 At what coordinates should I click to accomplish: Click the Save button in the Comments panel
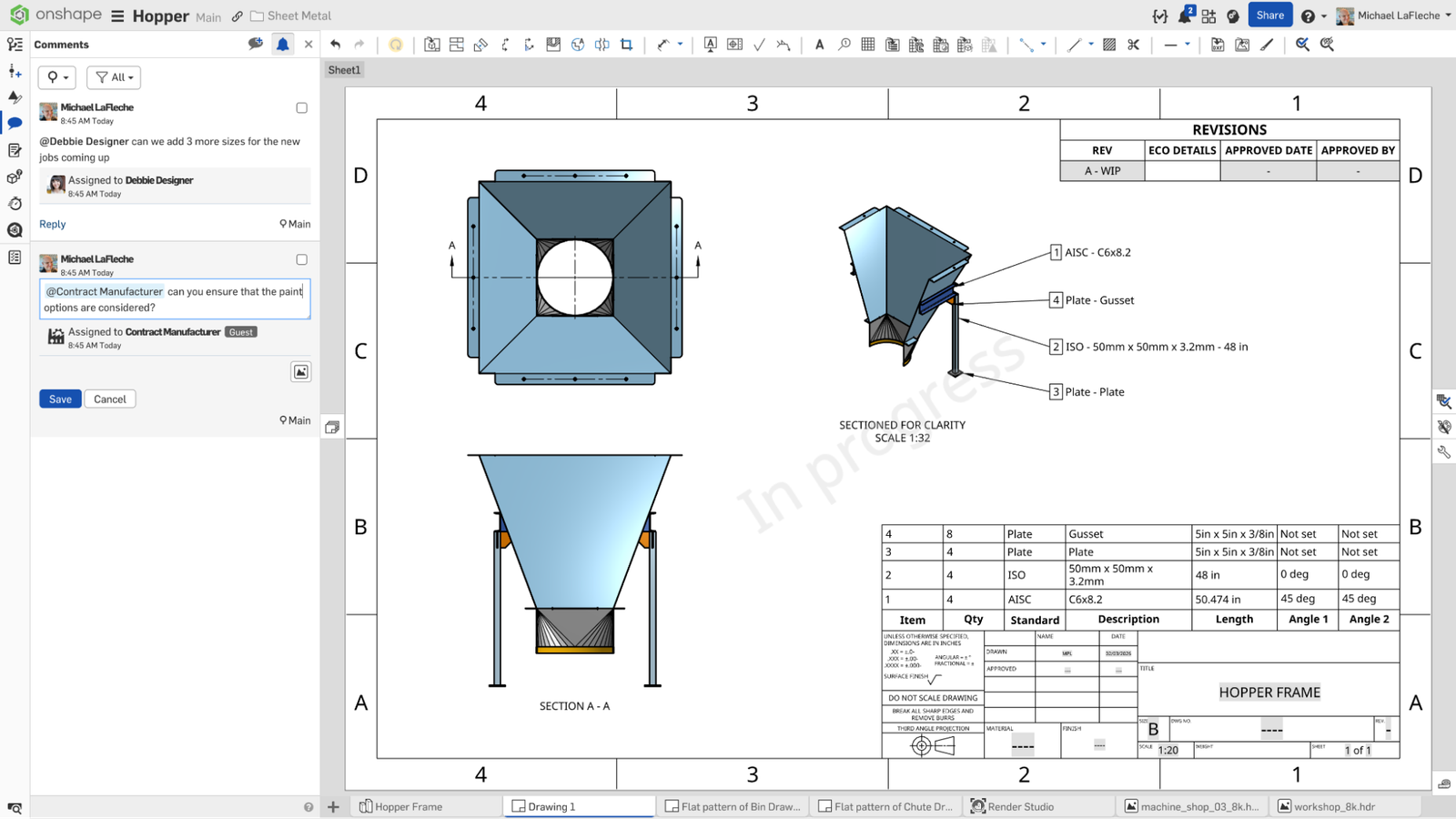60,399
